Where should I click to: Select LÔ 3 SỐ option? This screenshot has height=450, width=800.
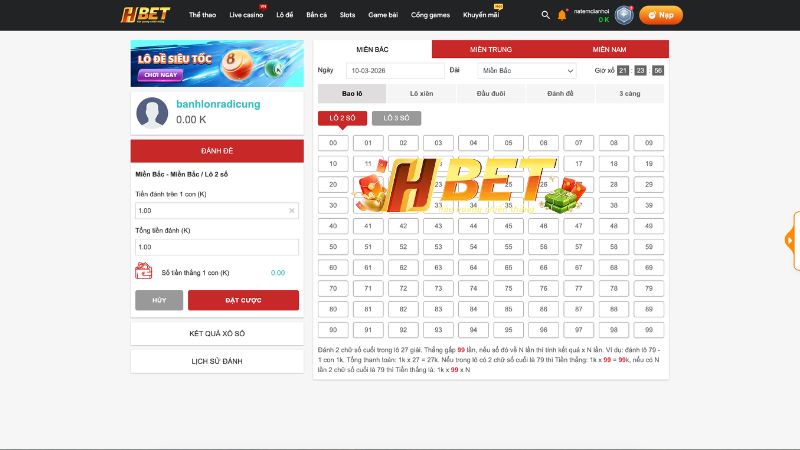[x=396, y=118]
